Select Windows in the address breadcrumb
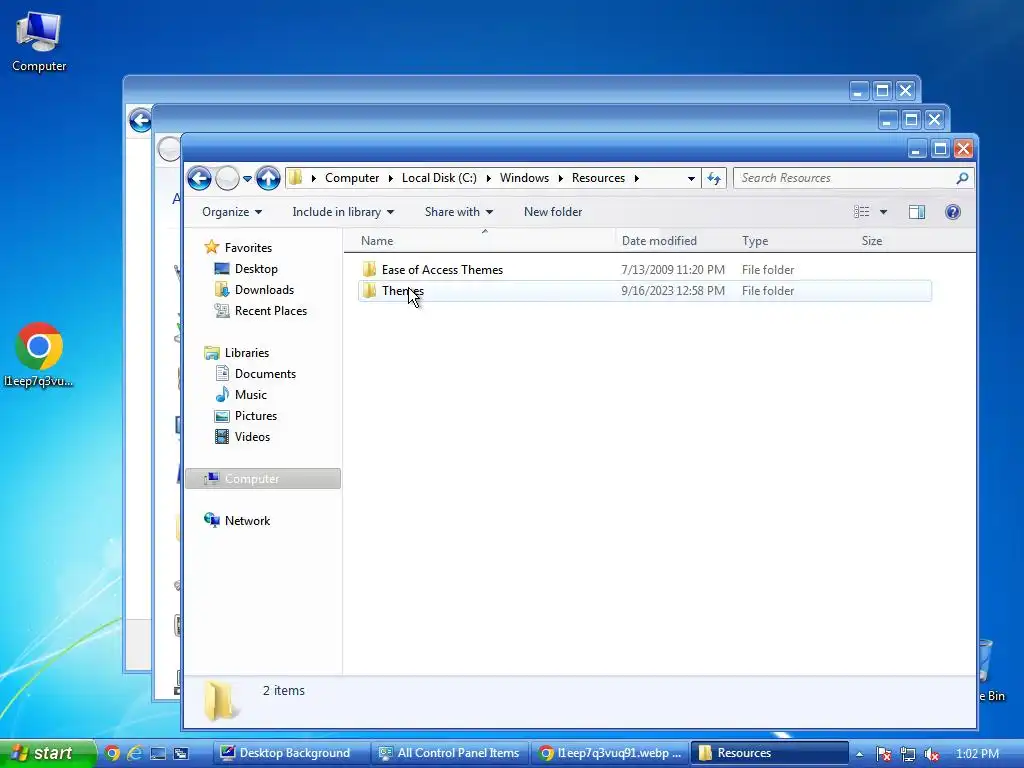The height and width of the screenshot is (768, 1024). (x=524, y=178)
